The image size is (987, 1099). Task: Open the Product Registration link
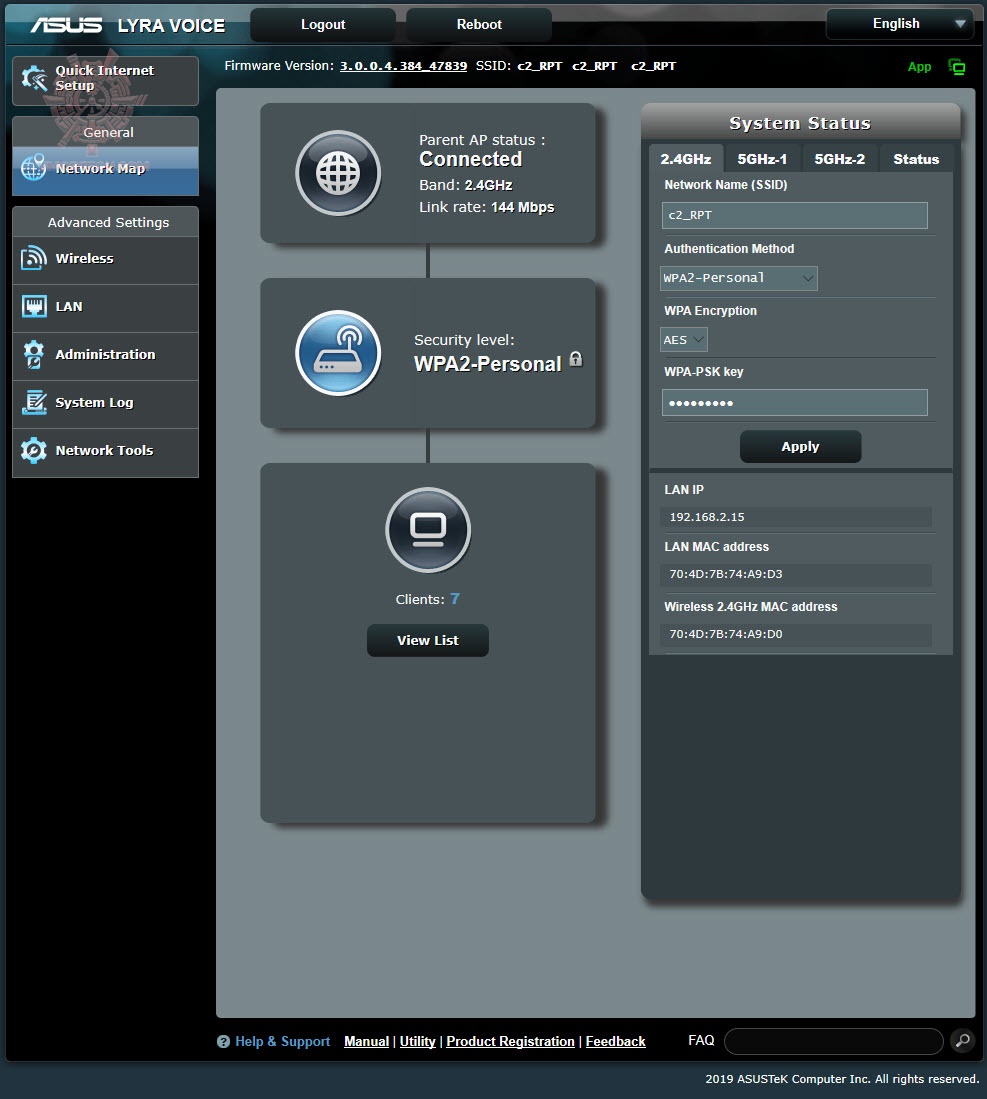(x=510, y=1042)
